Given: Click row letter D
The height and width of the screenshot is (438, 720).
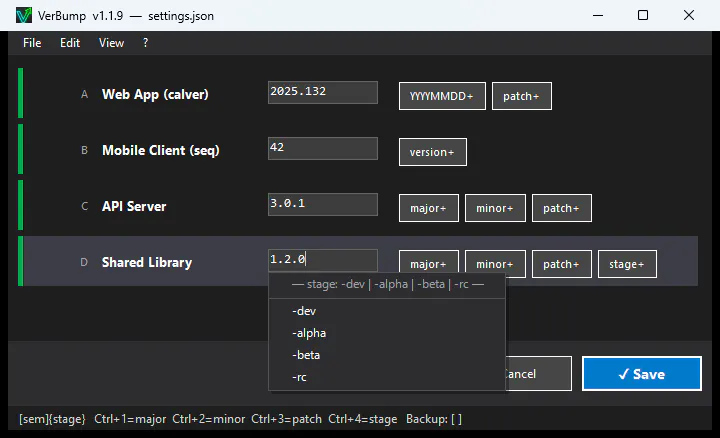Looking at the screenshot, I should [x=84, y=262].
